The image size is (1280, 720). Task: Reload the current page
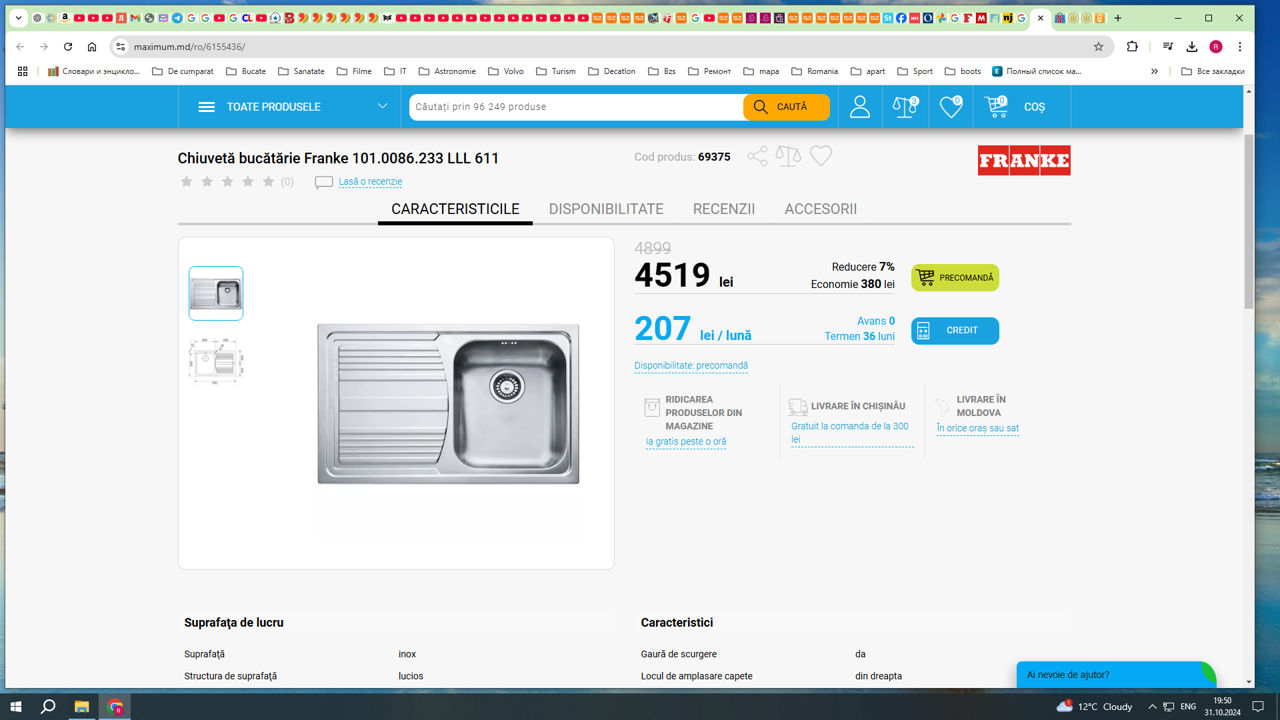click(x=68, y=47)
